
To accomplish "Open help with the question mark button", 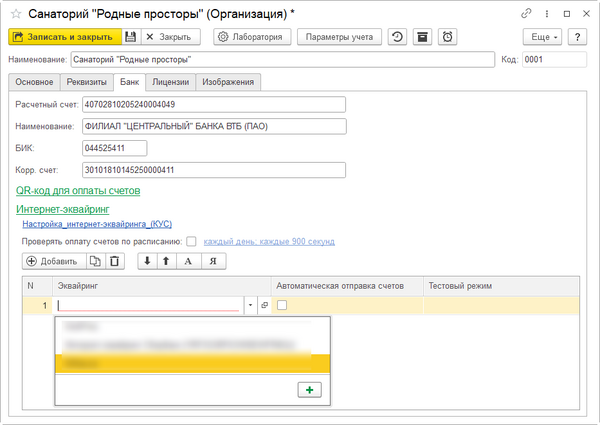I will pos(577,37).
